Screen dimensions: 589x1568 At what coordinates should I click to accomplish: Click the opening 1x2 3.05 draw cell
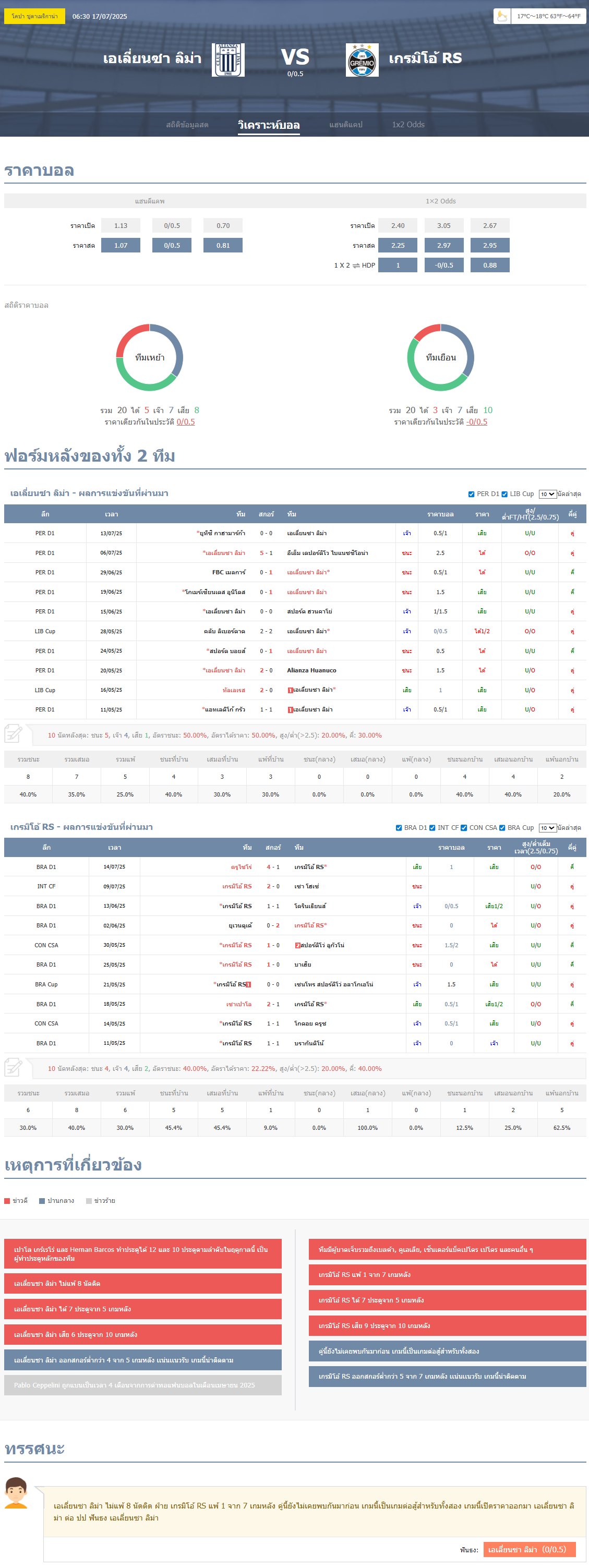[x=444, y=226]
